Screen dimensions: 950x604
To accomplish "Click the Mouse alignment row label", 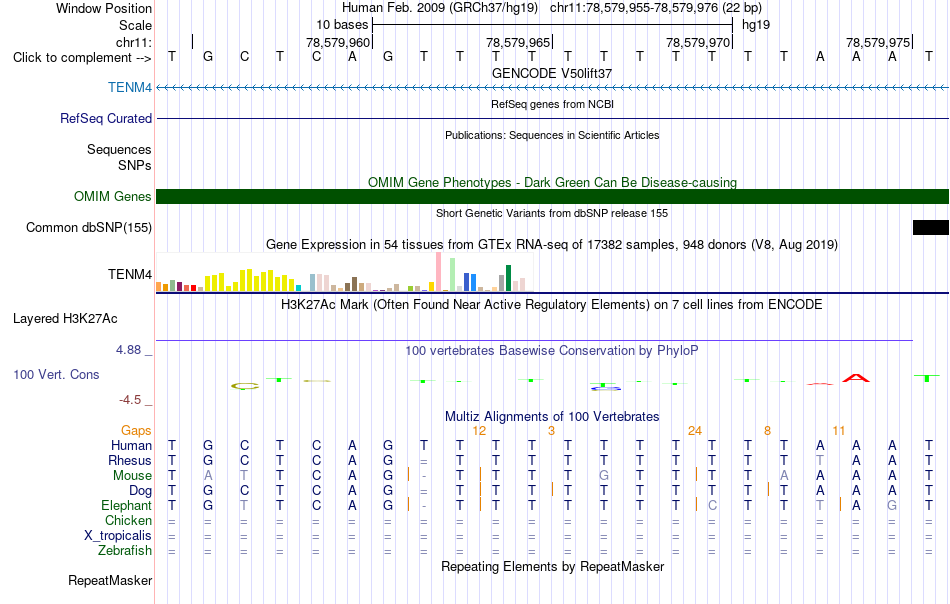I will click(132, 476).
